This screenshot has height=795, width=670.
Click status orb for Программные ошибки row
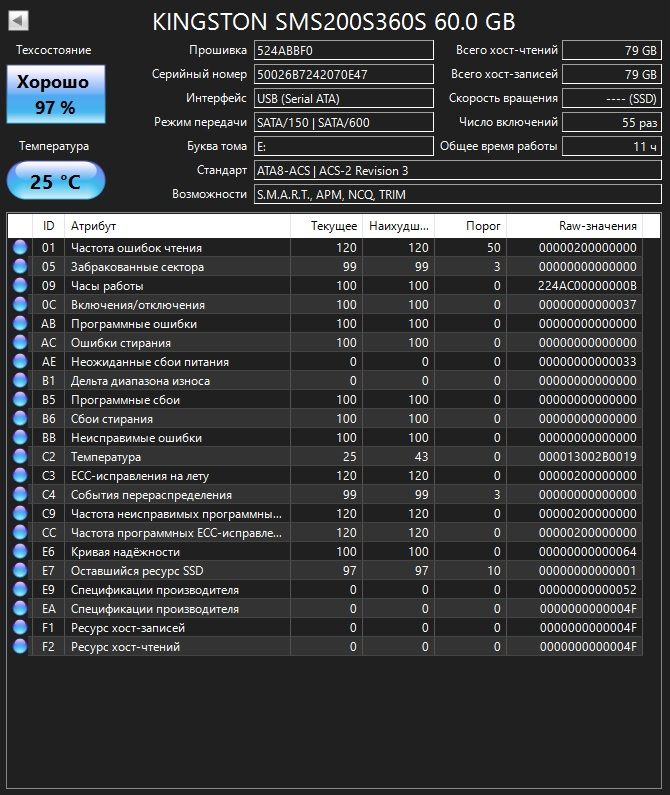(20, 323)
